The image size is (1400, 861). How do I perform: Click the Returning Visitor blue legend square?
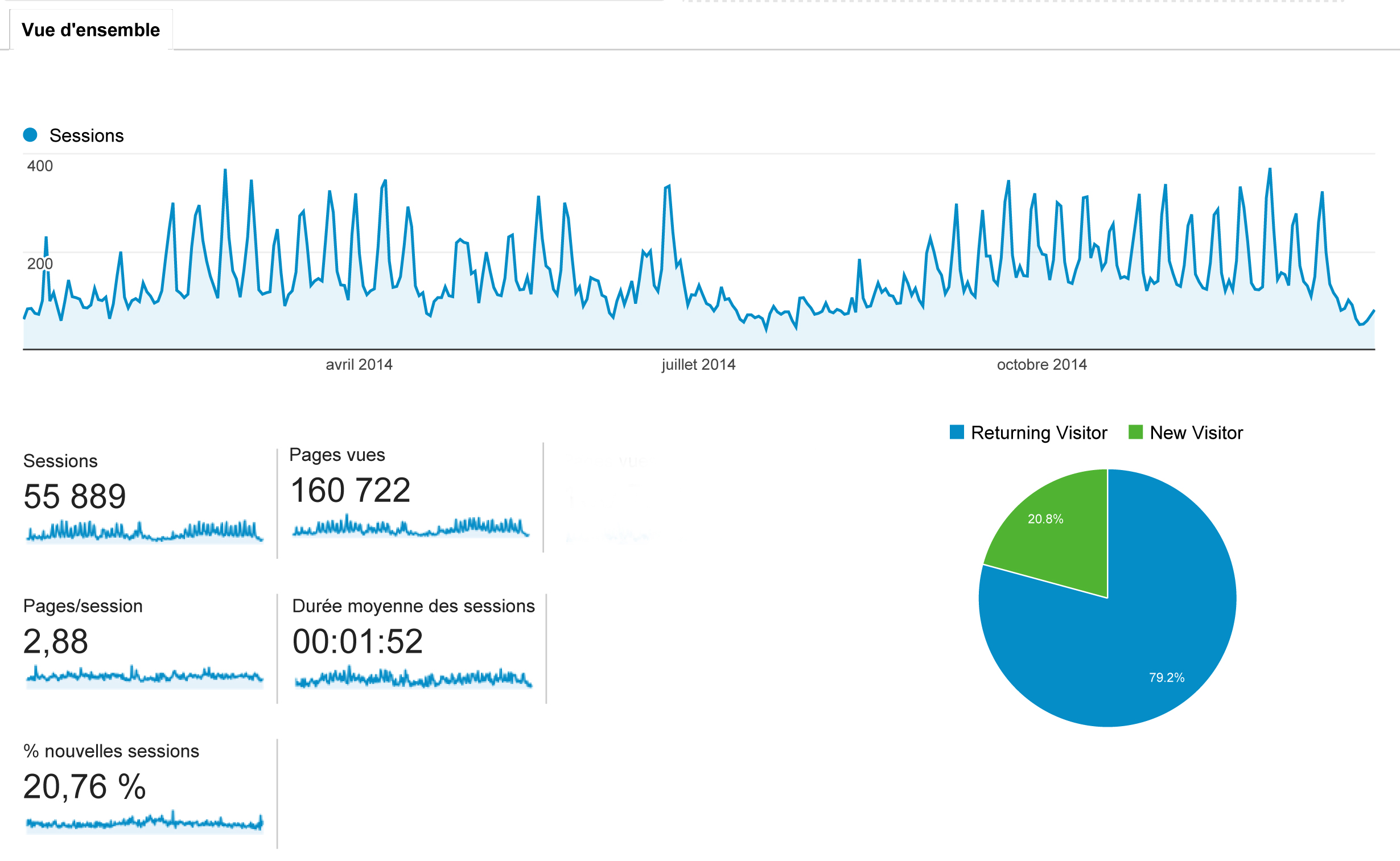[x=957, y=432]
